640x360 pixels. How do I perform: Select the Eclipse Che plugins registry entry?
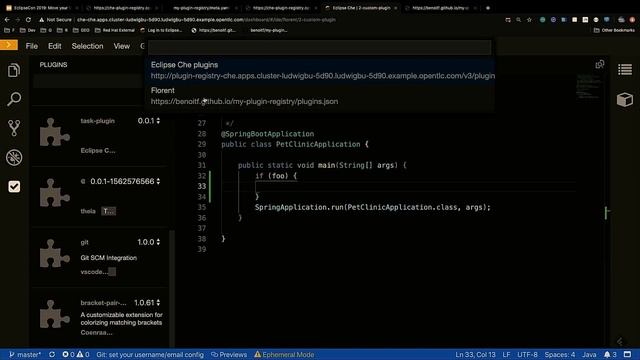[x=321, y=70]
